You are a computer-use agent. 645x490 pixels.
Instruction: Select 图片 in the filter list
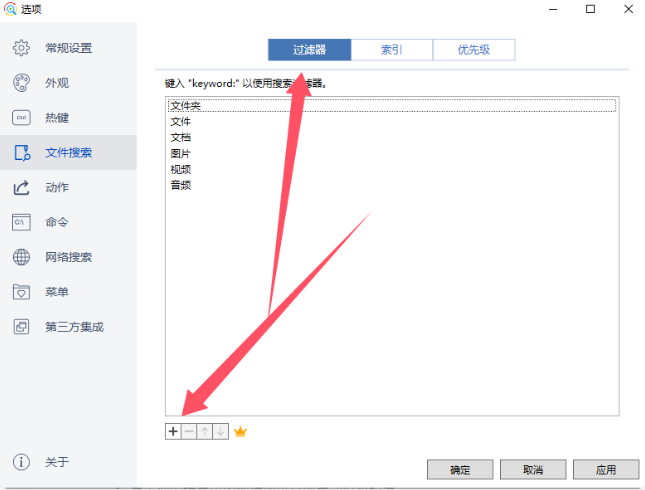181,153
